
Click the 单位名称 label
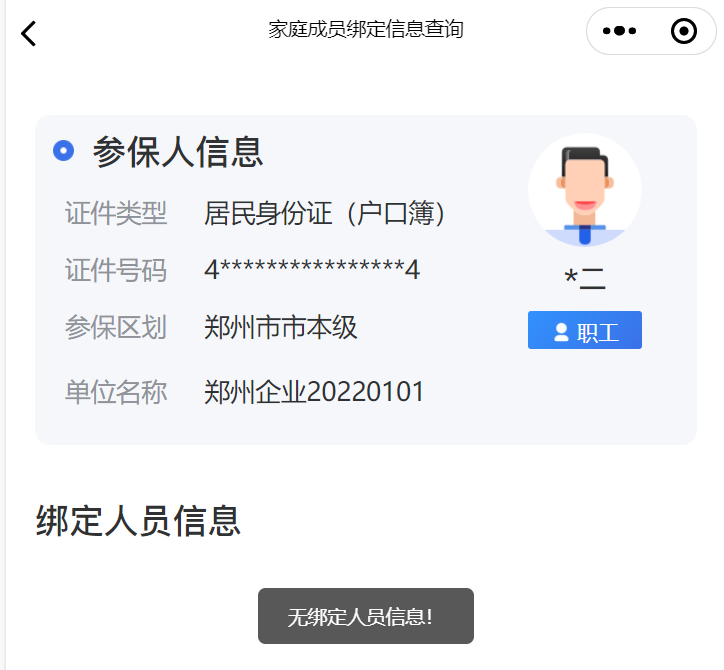116,392
